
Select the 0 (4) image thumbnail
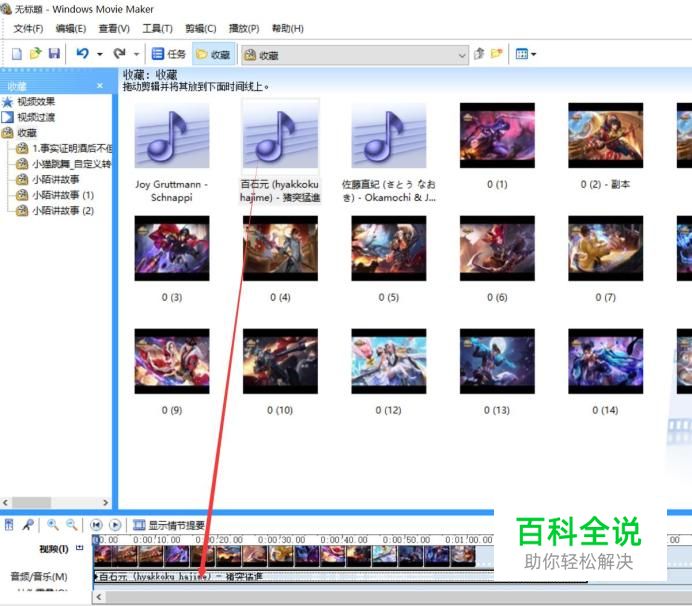280,248
